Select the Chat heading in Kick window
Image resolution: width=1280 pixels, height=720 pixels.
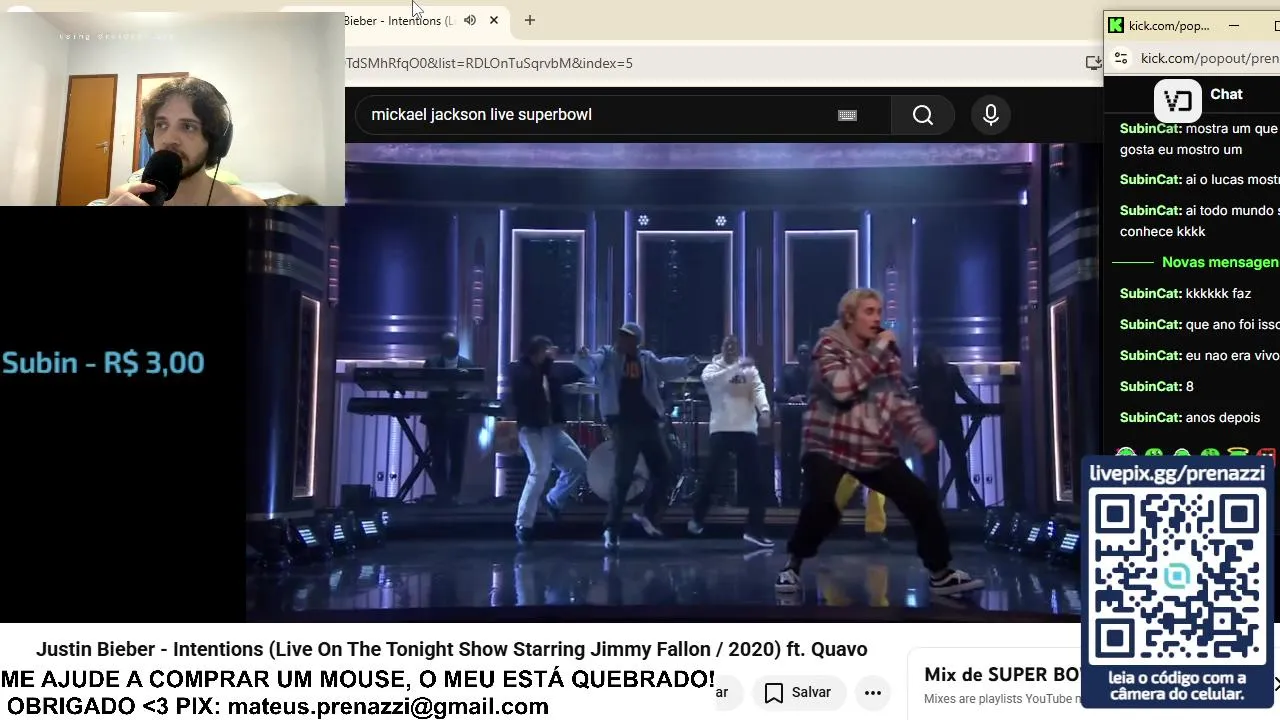[x=1226, y=94]
